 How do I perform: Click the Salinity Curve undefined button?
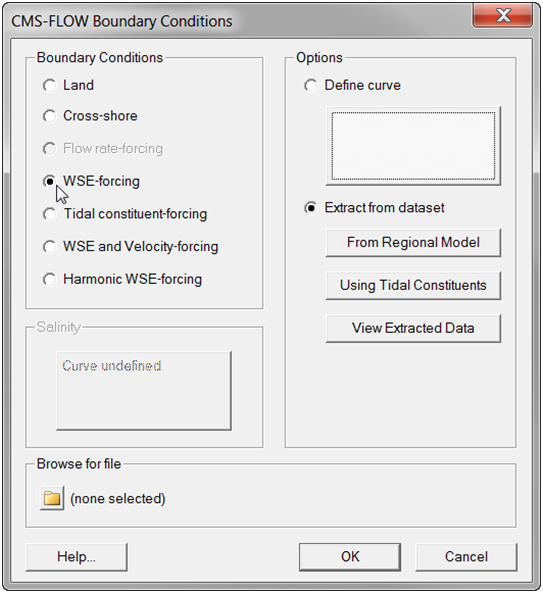[144, 391]
